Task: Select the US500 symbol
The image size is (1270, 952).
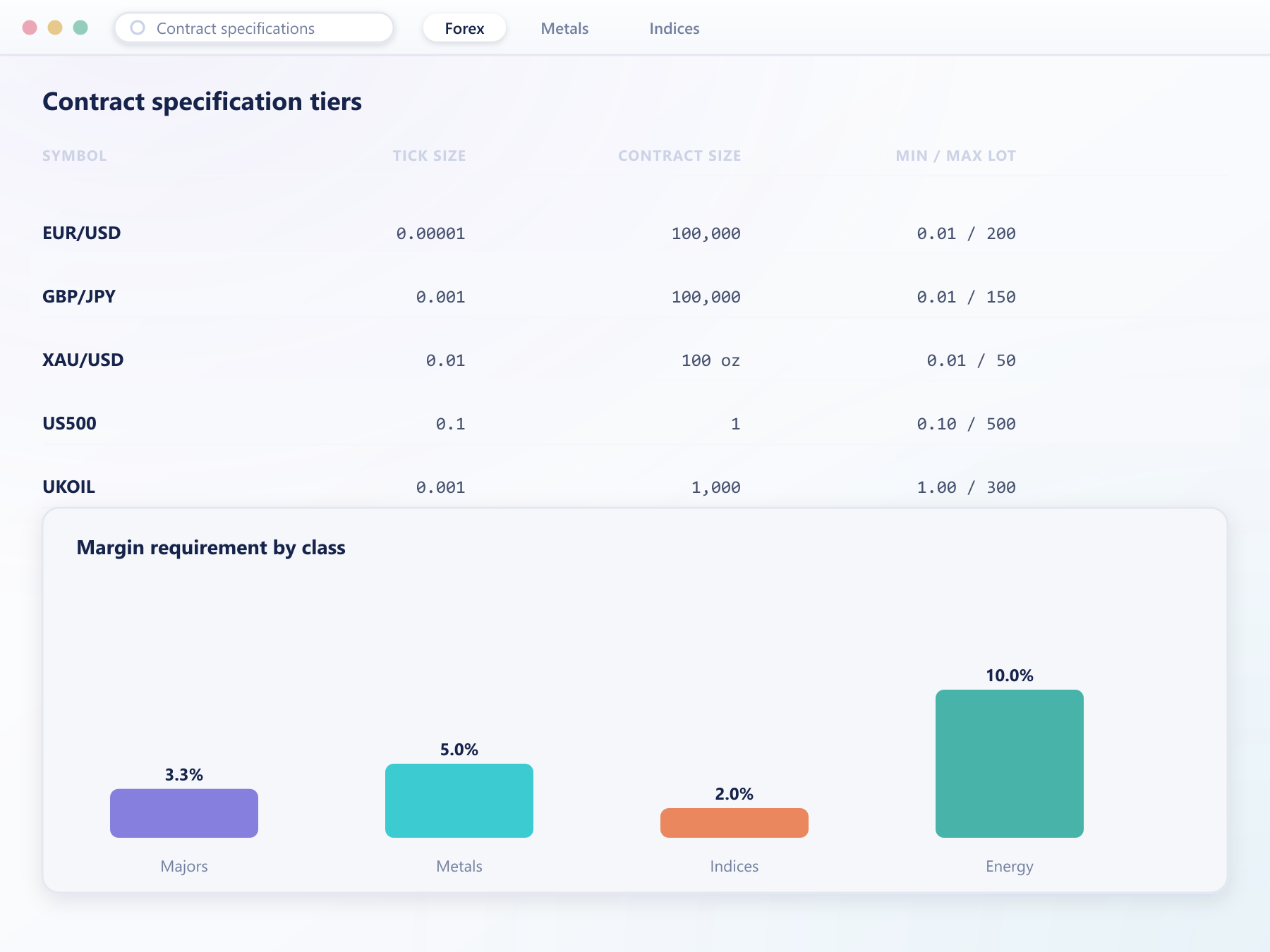Action: [x=69, y=423]
